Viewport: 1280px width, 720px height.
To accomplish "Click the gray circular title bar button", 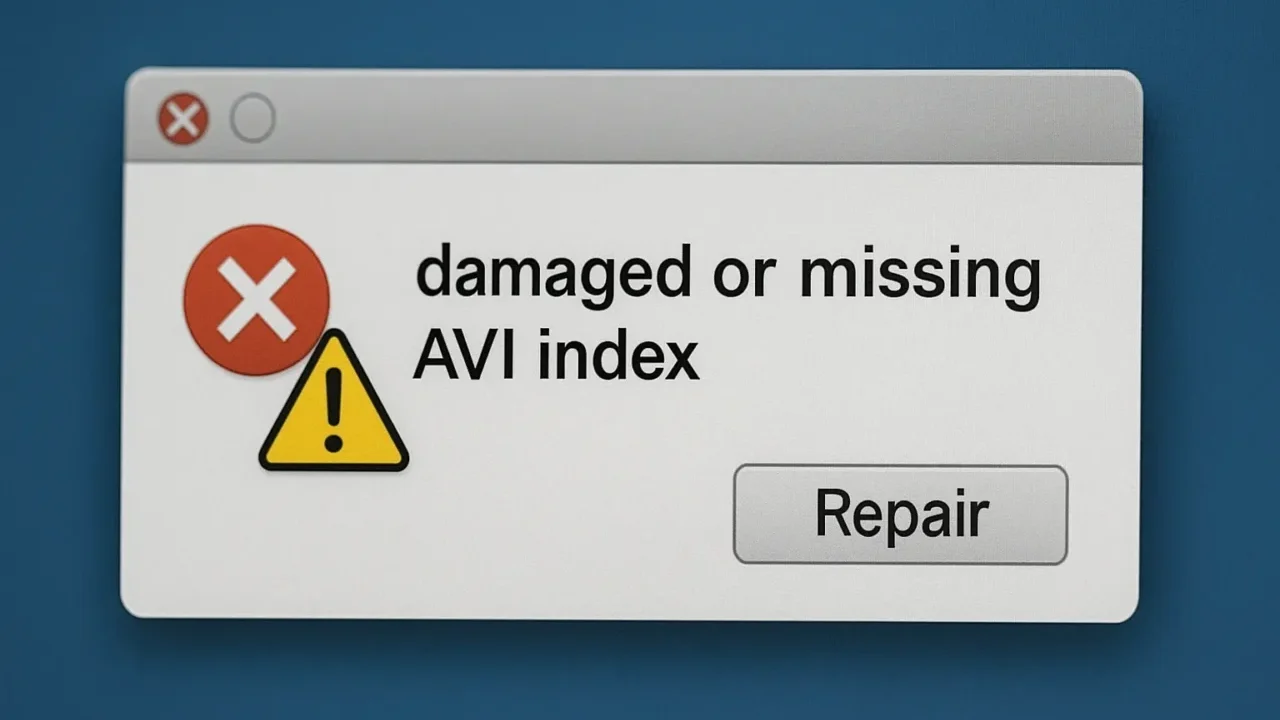I will click(x=253, y=119).
